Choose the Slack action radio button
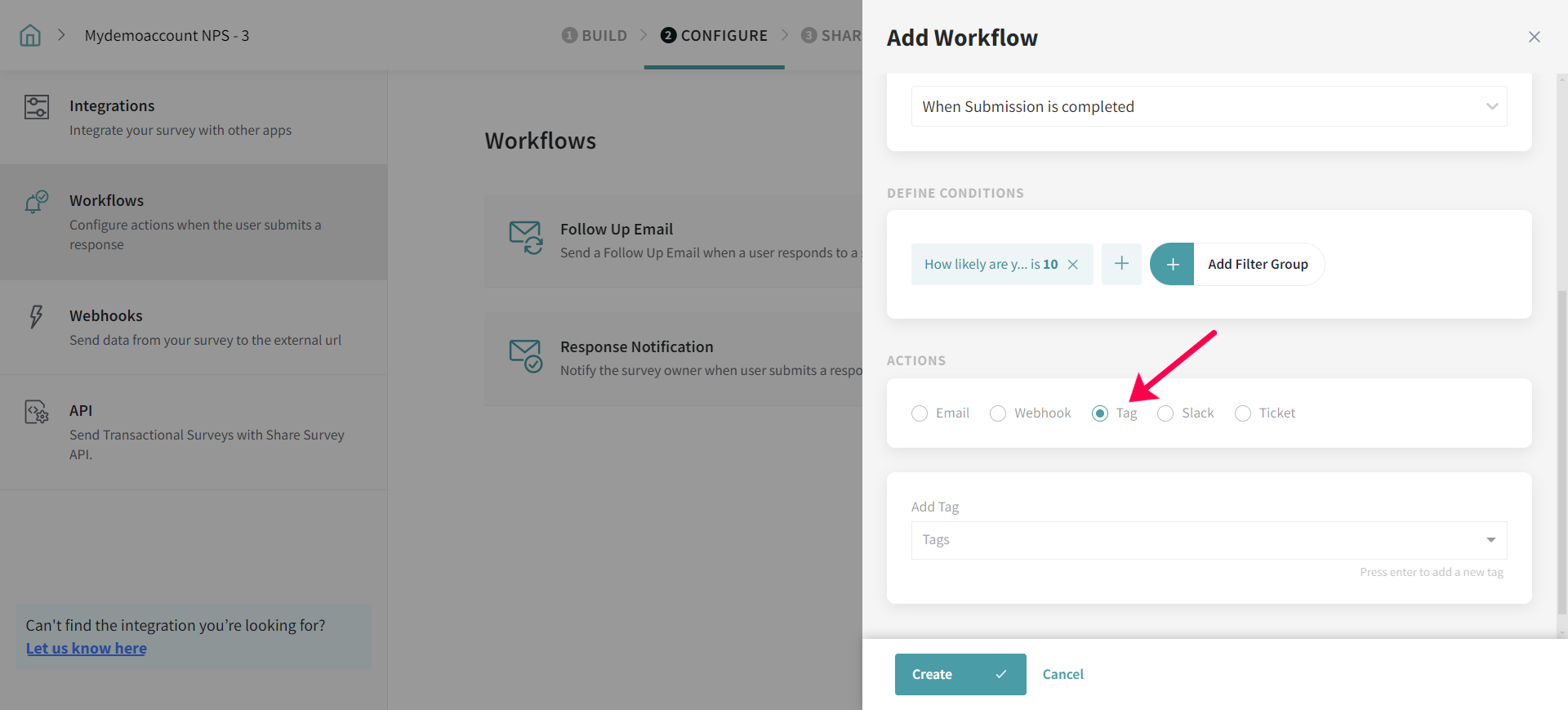The width and height of the screenshot is (1568, 710). coord(1165,413)
